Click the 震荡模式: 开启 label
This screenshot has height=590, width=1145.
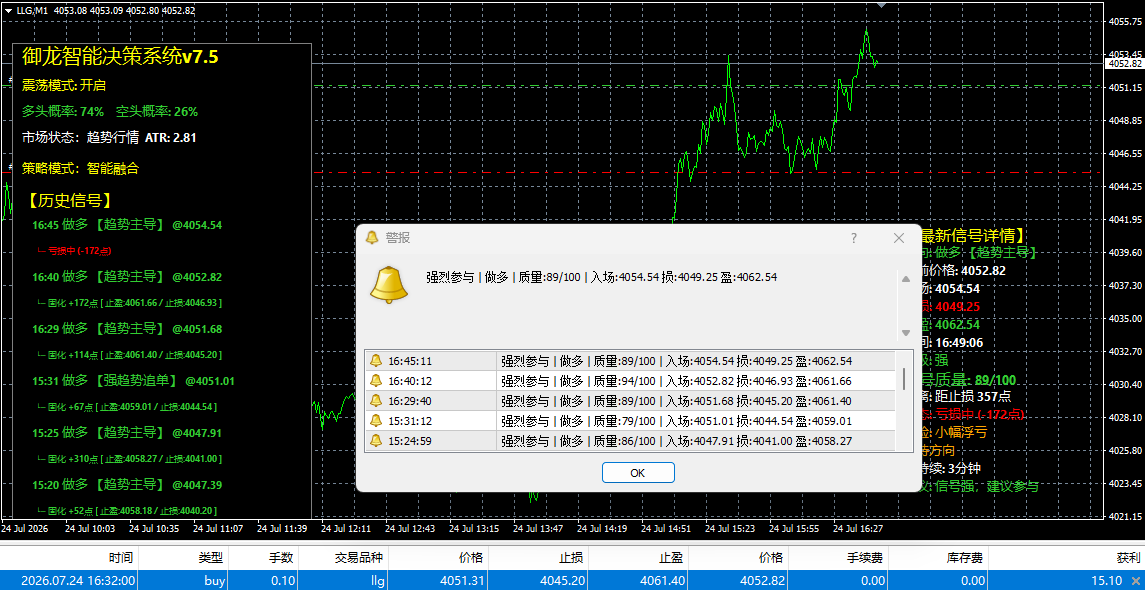pyautogui.click(x=64, y=85)
